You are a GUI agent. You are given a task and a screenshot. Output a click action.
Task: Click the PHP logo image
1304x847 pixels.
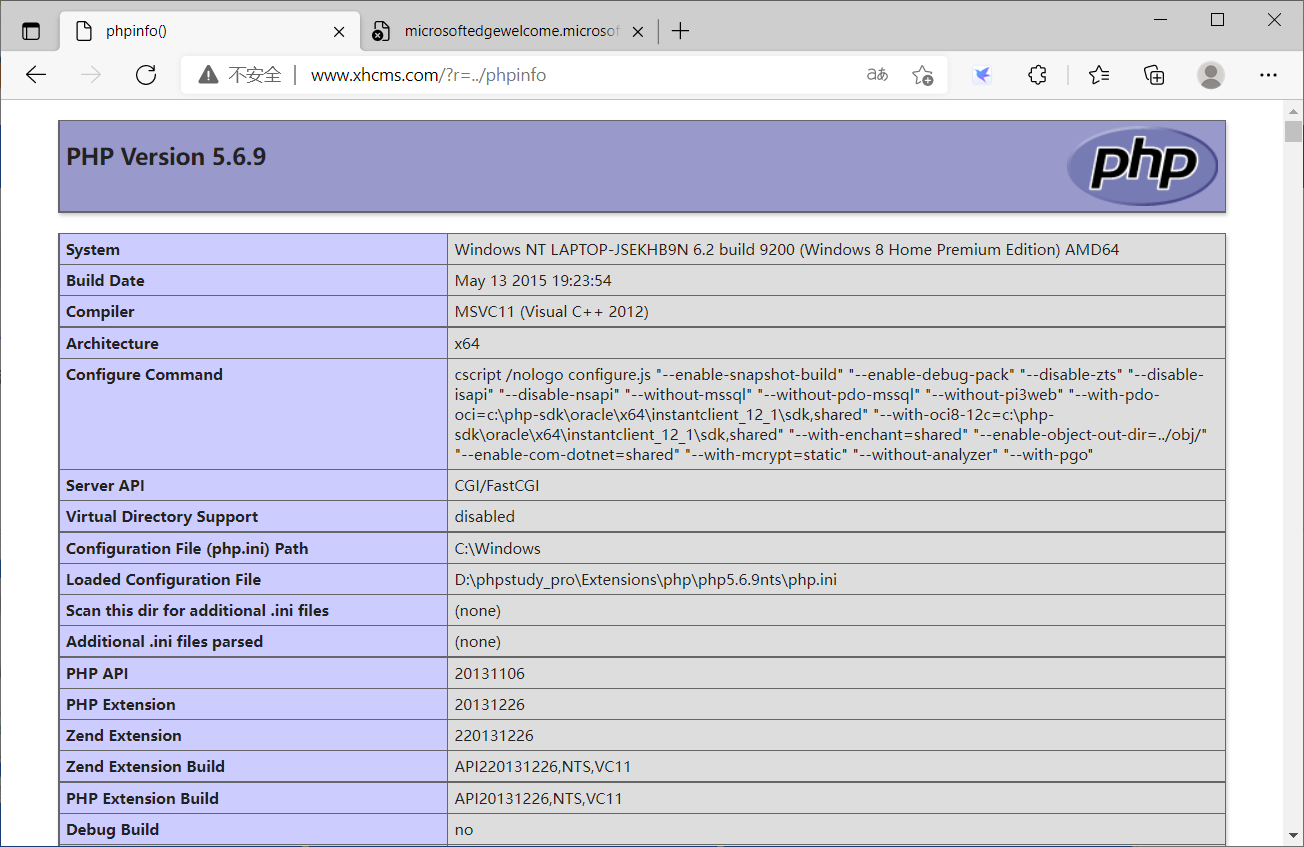pyautogui.click(x=1142, y=166)
